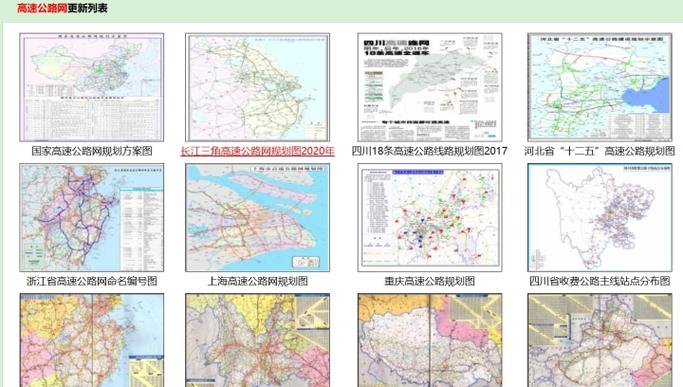This screenshot has height=387, width=683.
Task: Click the 国家高速公路网规划方案图 text link
Action: click(92, 151)
